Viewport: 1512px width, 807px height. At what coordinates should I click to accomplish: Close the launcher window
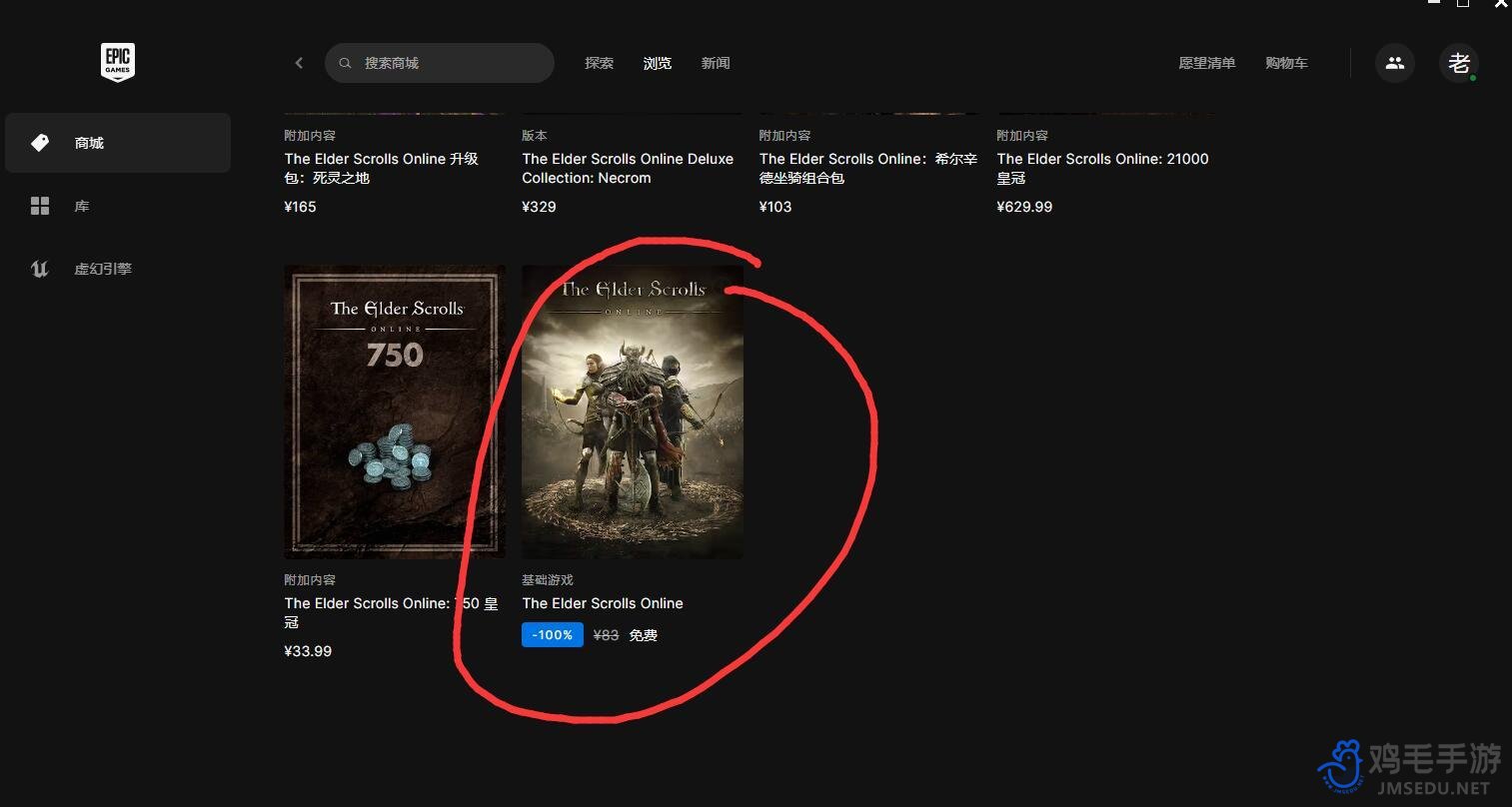pyautogui.click(x=1501, y=4)
